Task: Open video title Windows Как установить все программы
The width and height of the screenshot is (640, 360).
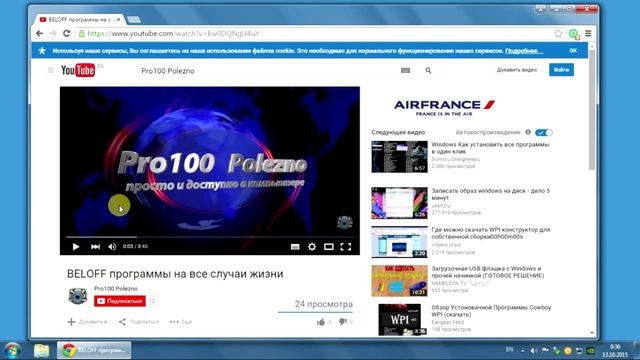Action: 490,148
